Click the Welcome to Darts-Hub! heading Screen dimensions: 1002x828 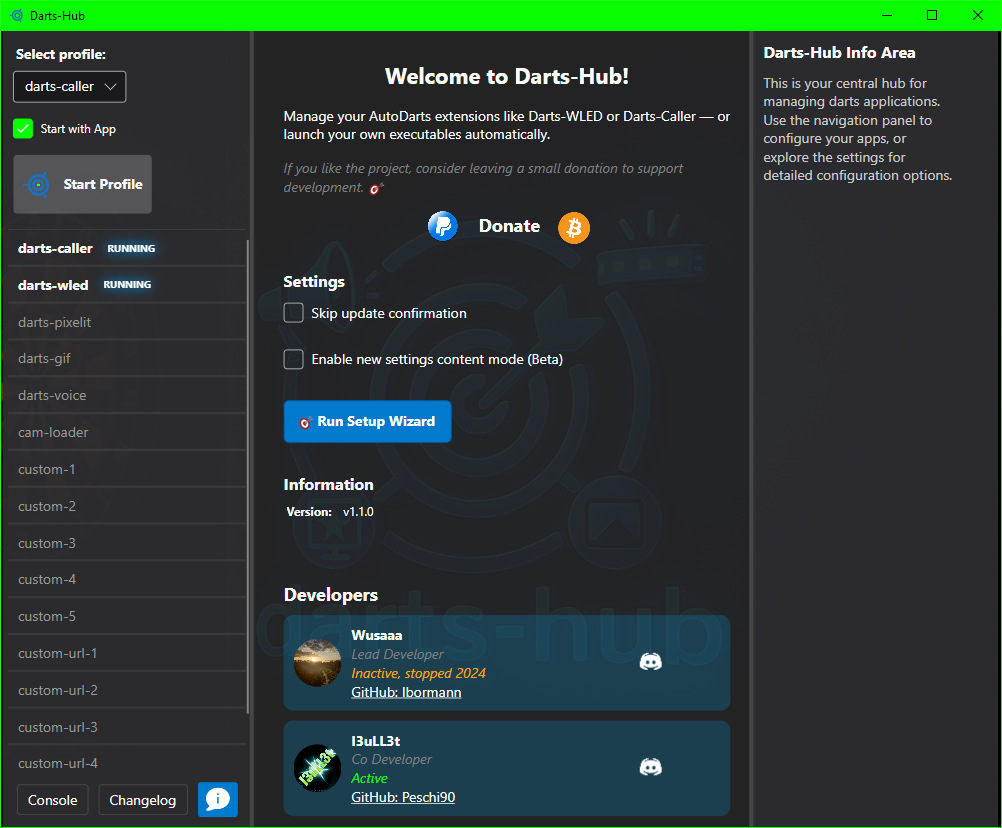(507, 77)
